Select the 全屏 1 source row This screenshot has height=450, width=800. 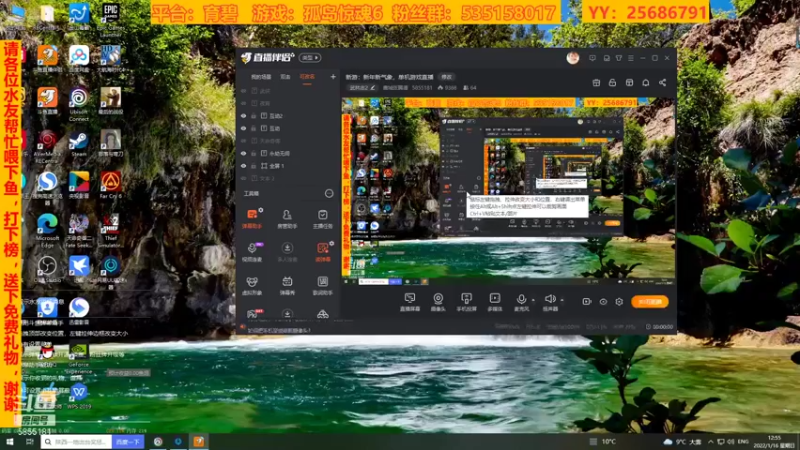[288, 166]
